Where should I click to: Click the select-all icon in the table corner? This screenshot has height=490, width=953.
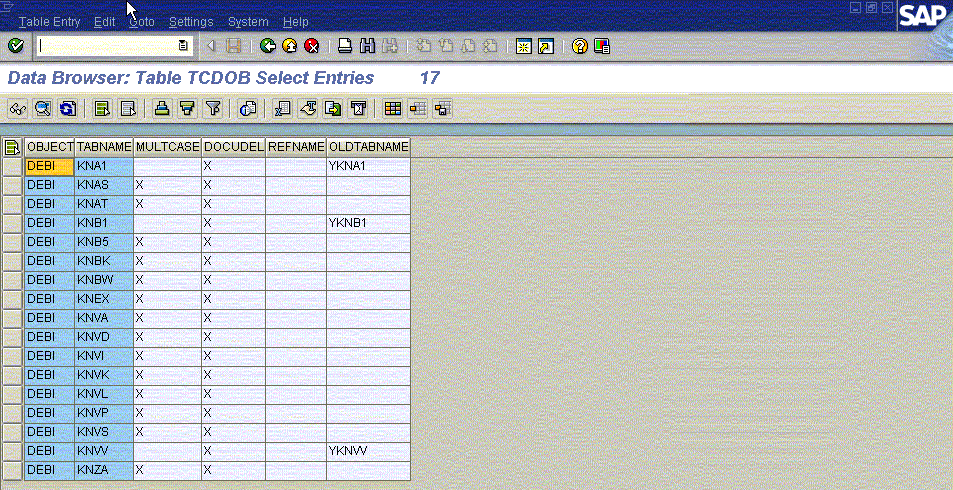[x=13, y=147]
